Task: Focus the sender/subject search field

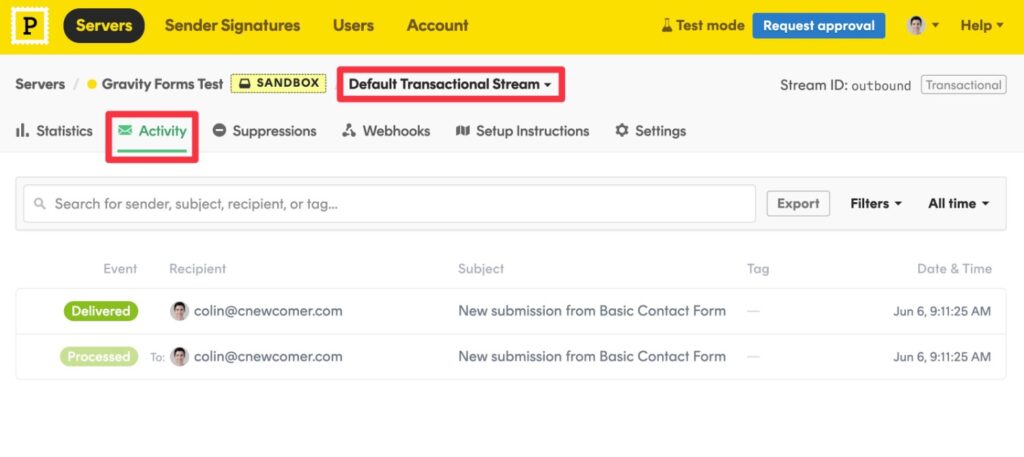Action: pos(389,204)
